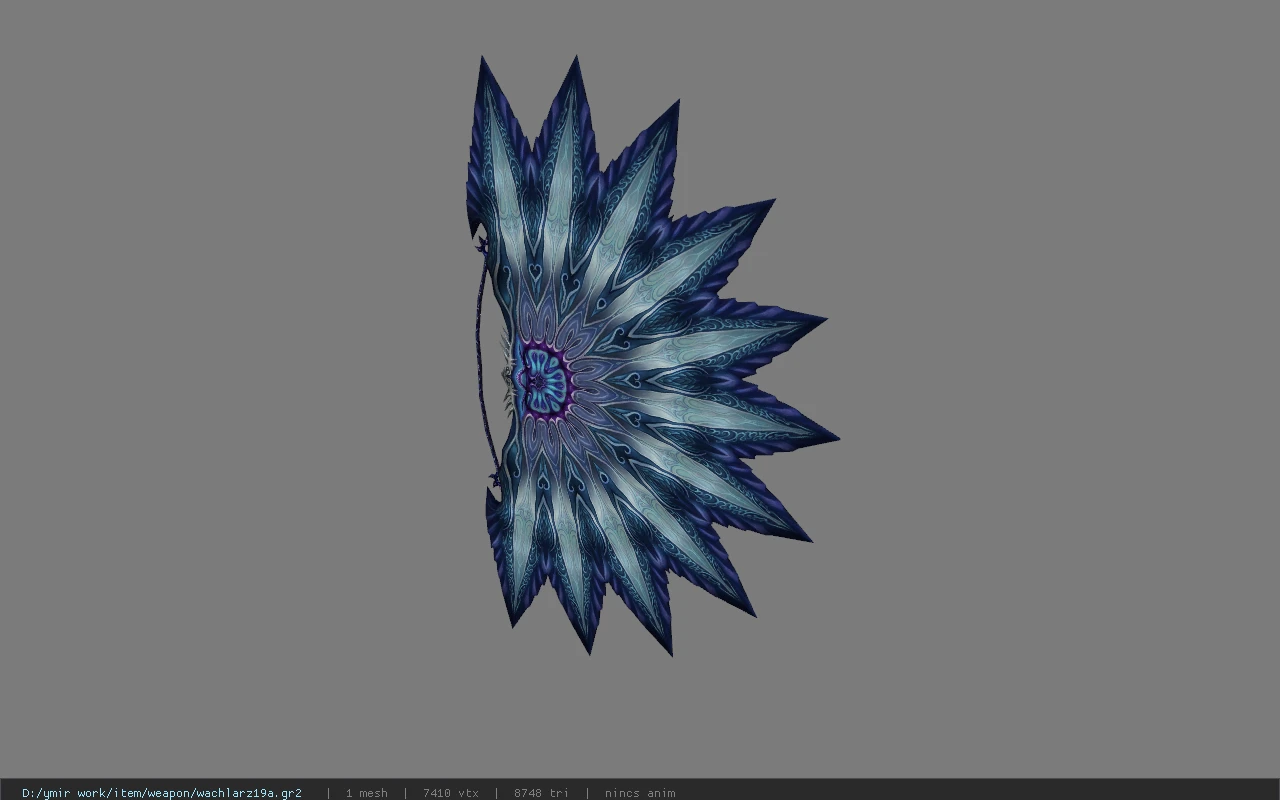Select the "7410 vtx" vertex count

[x=451, y=793]
